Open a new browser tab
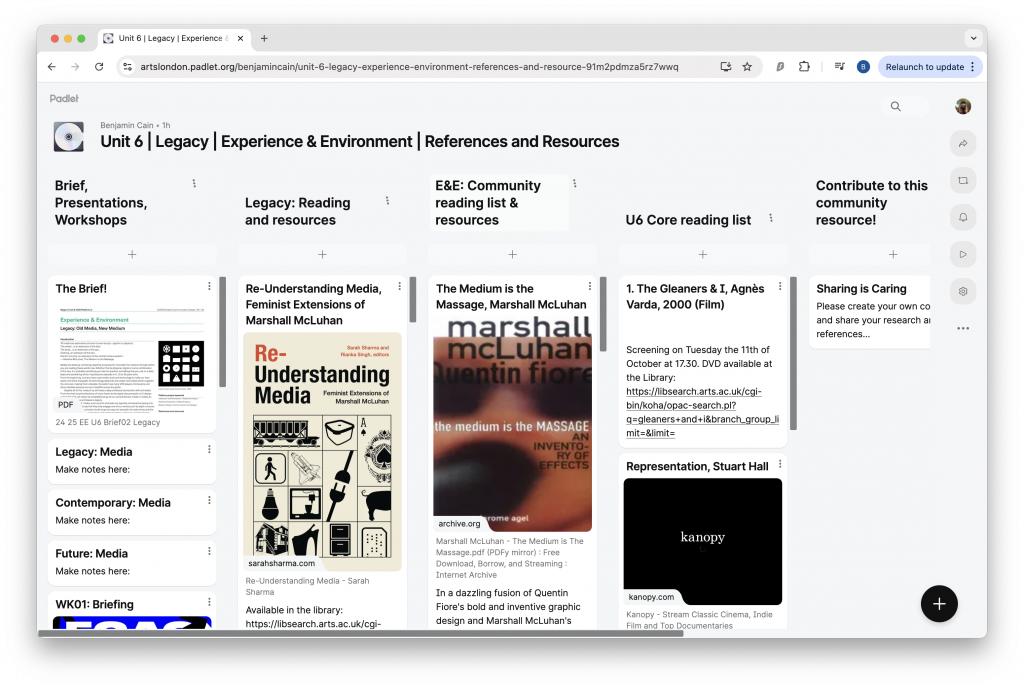This screenshot has height=687, width=1024. click(x=264, y=39)
